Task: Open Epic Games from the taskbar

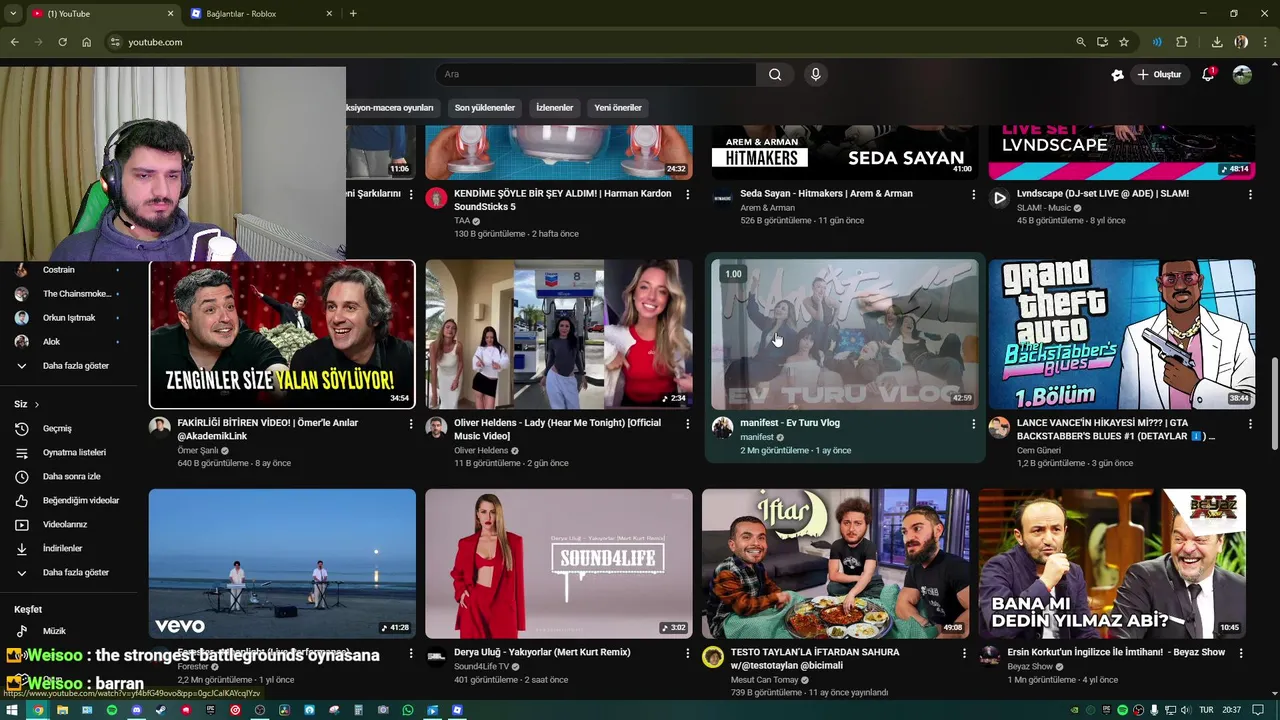Action: tap(210, 710)
